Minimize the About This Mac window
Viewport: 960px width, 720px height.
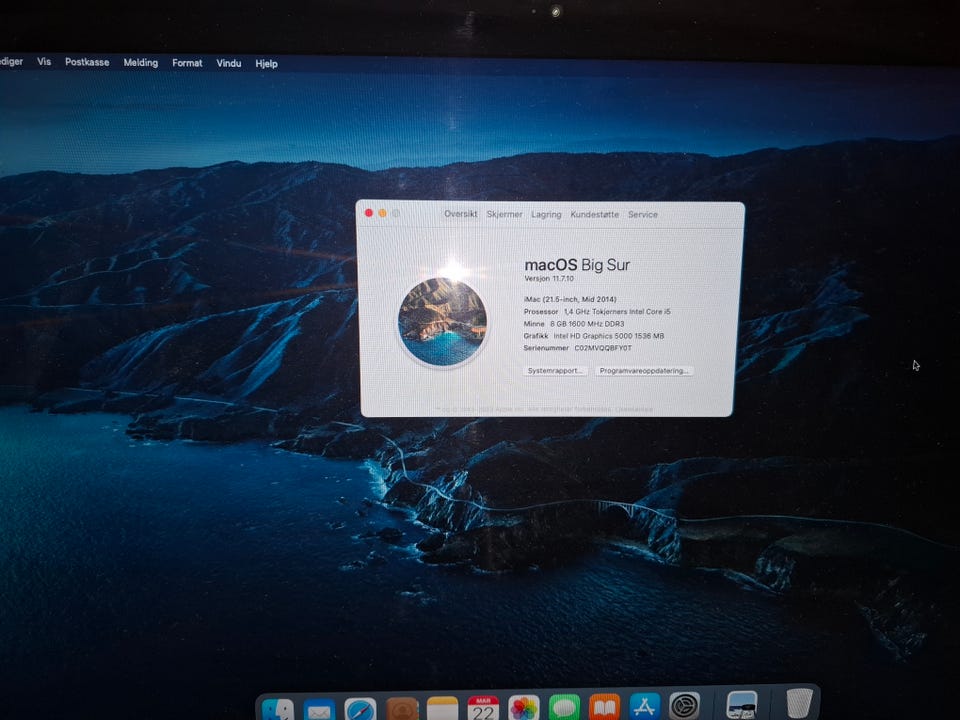point(382,213)
